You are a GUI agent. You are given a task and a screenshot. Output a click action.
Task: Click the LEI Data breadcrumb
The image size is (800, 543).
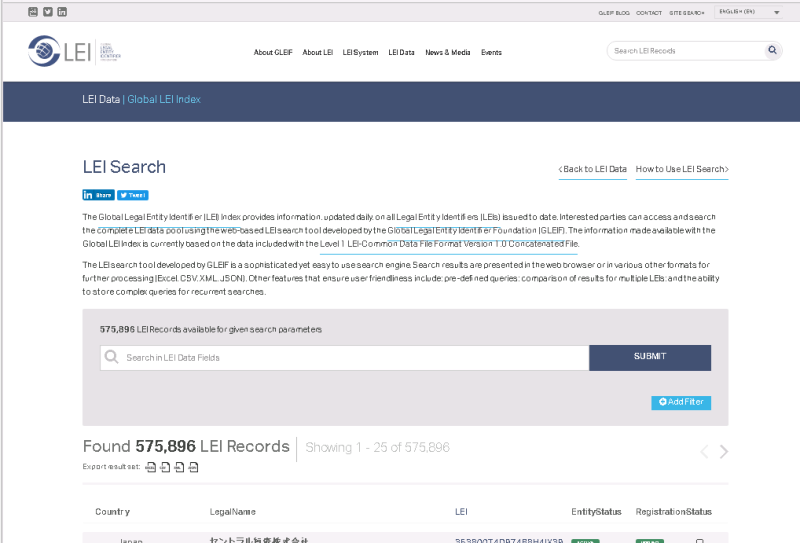[101, 100]
